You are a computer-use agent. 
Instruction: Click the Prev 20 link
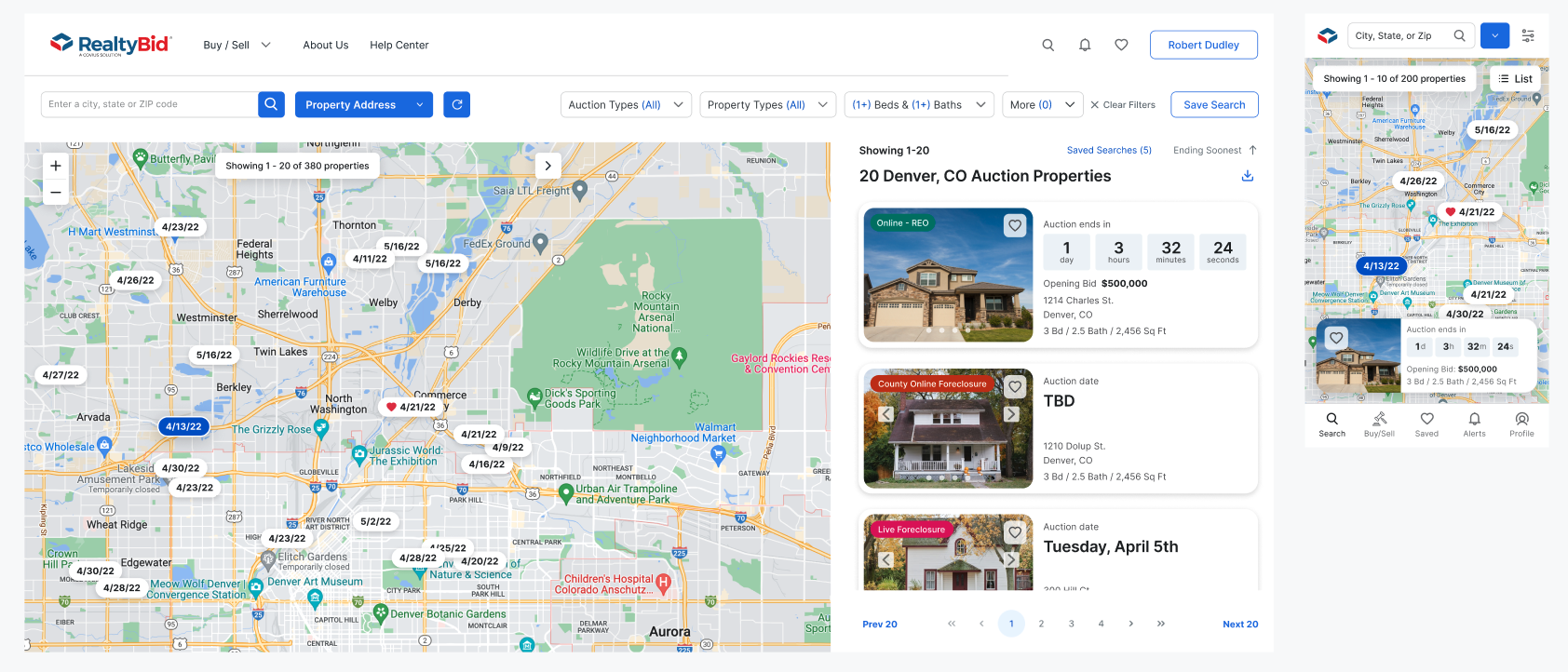click(x=880, y=624)
